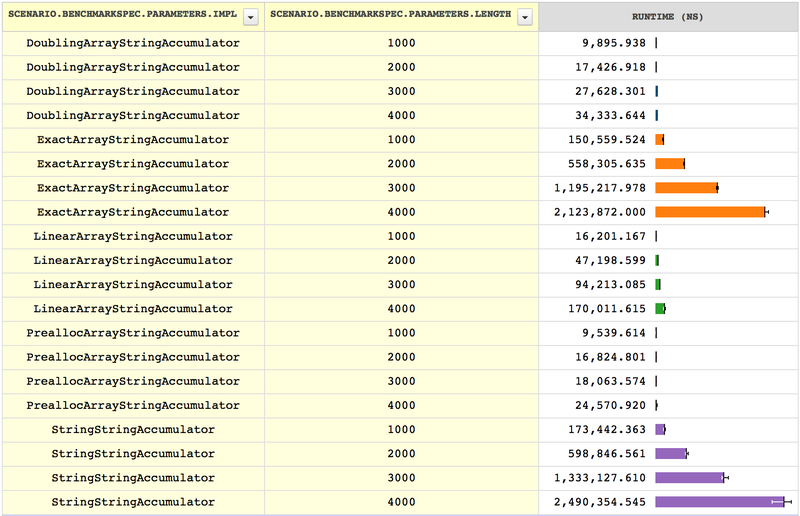Select the length cell 2000 for LinearArrayStringAccumulator
Image resolution: width=800 pixels, height=516 pixels.
[x=401, y=261]
